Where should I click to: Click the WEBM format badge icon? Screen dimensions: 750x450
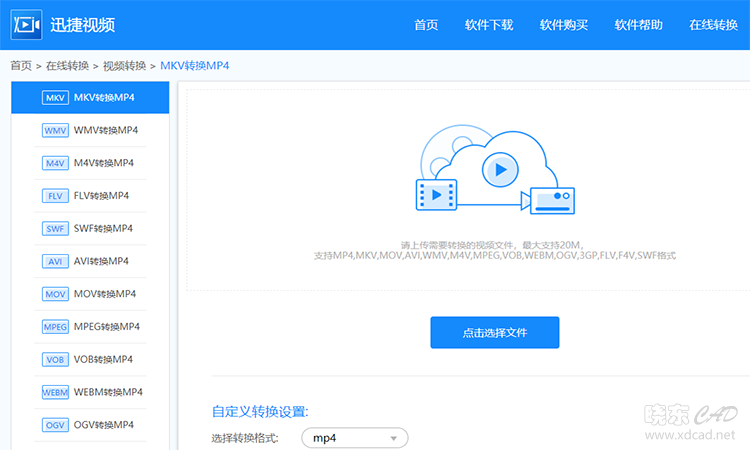55,393
